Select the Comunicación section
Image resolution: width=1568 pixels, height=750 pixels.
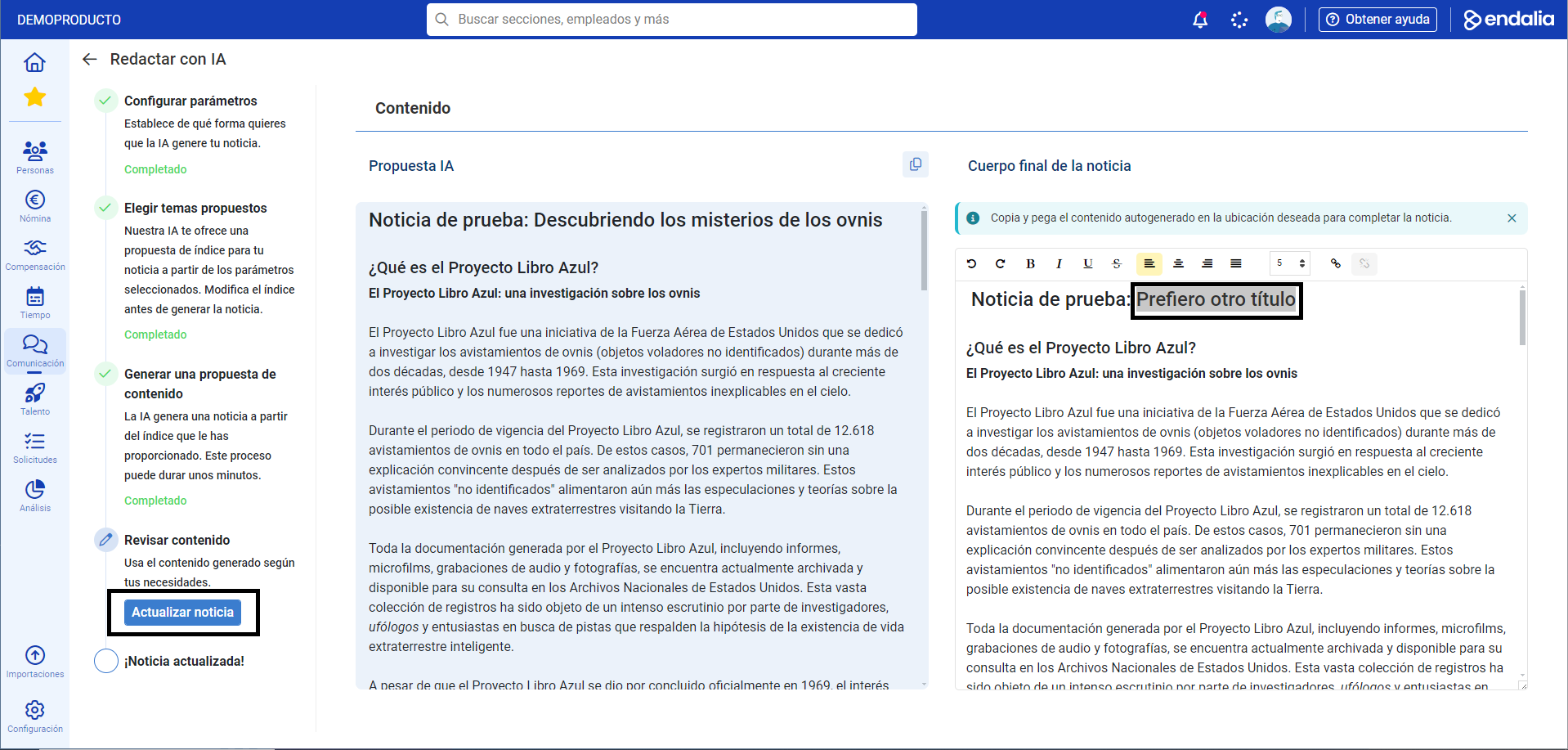(35, 351)
